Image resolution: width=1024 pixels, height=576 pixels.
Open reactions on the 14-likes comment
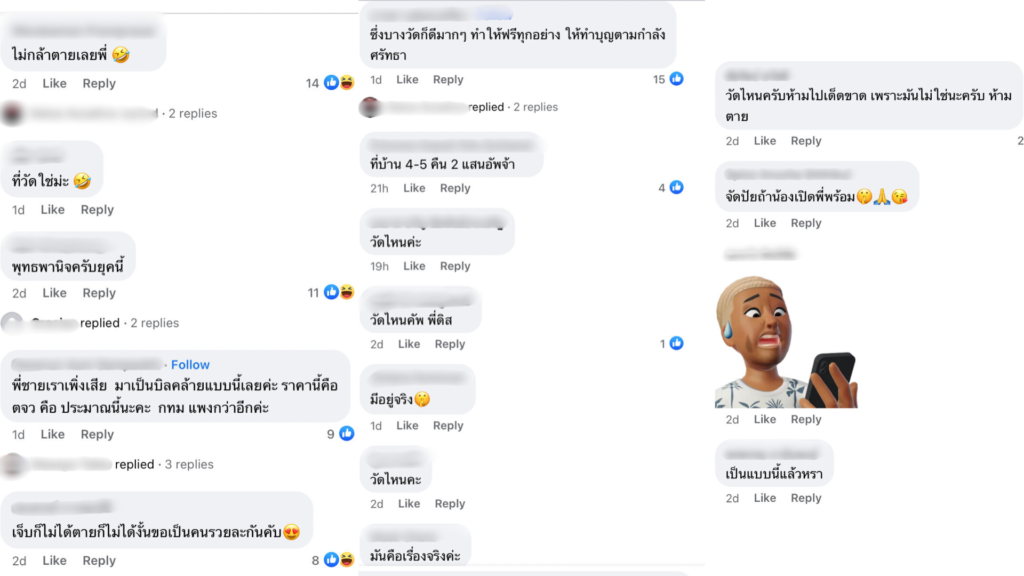pos(339,83)
